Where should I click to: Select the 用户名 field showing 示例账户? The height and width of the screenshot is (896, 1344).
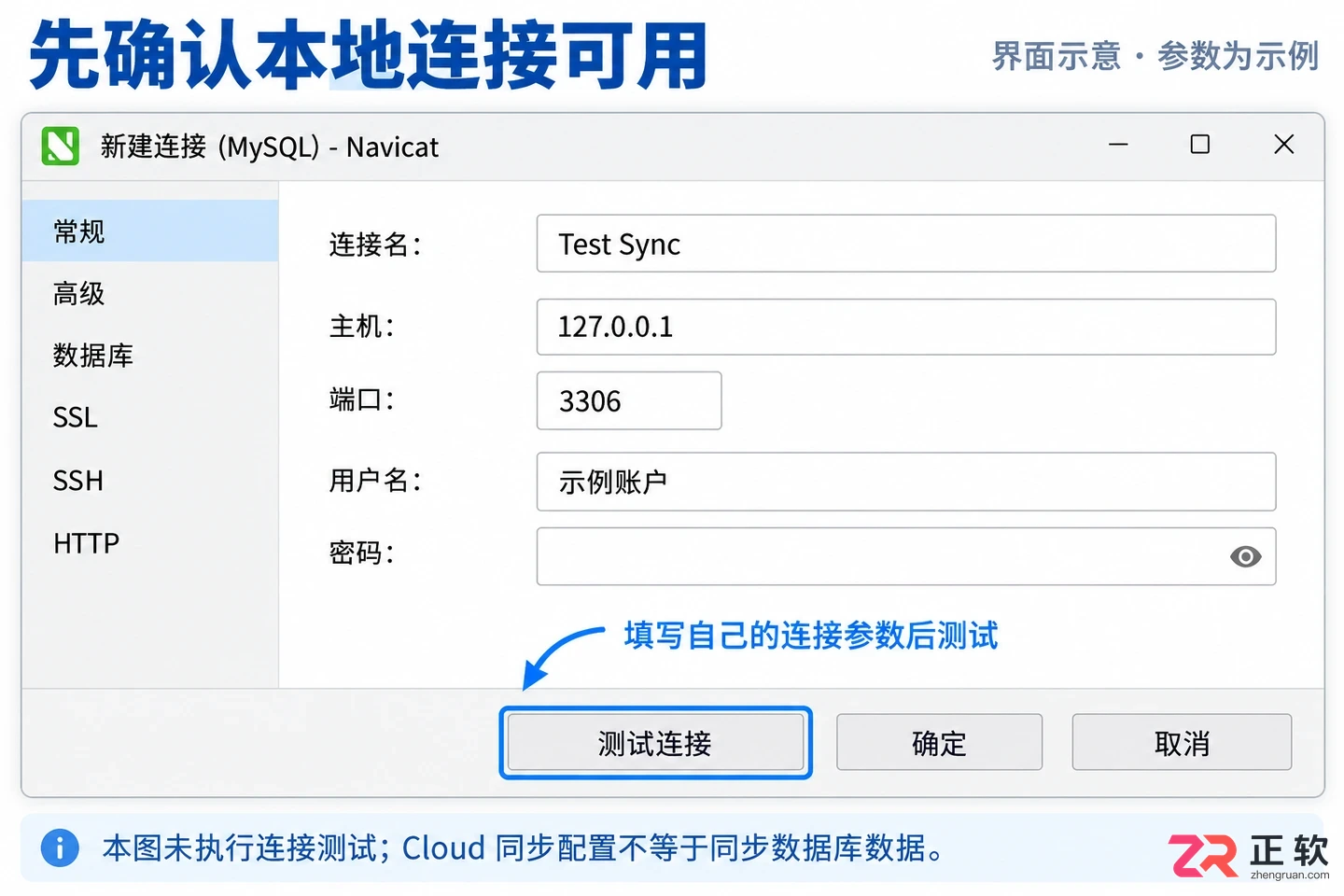(x=906, y=482)
